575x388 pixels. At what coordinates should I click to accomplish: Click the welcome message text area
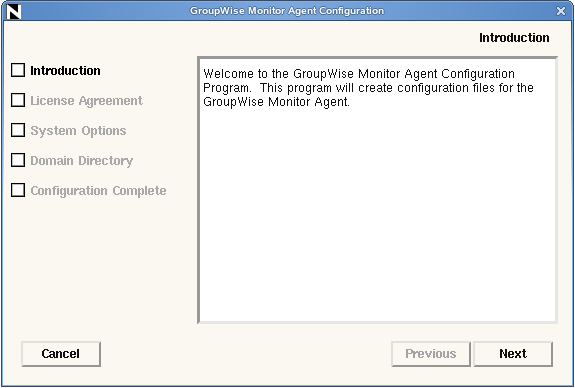click(377, 190)
